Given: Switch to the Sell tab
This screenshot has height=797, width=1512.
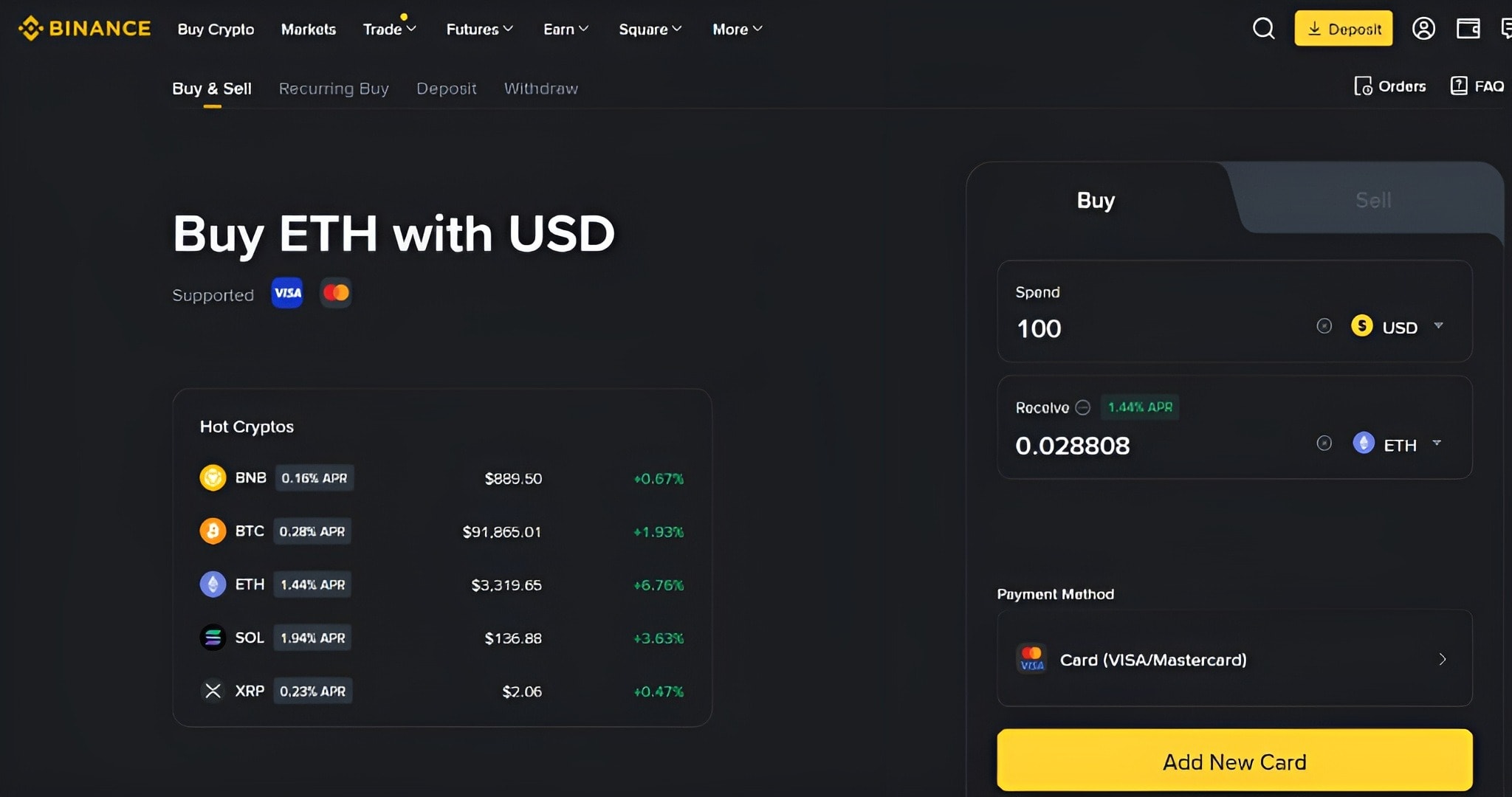Looking at the screenshot, I should (1372, 199).
